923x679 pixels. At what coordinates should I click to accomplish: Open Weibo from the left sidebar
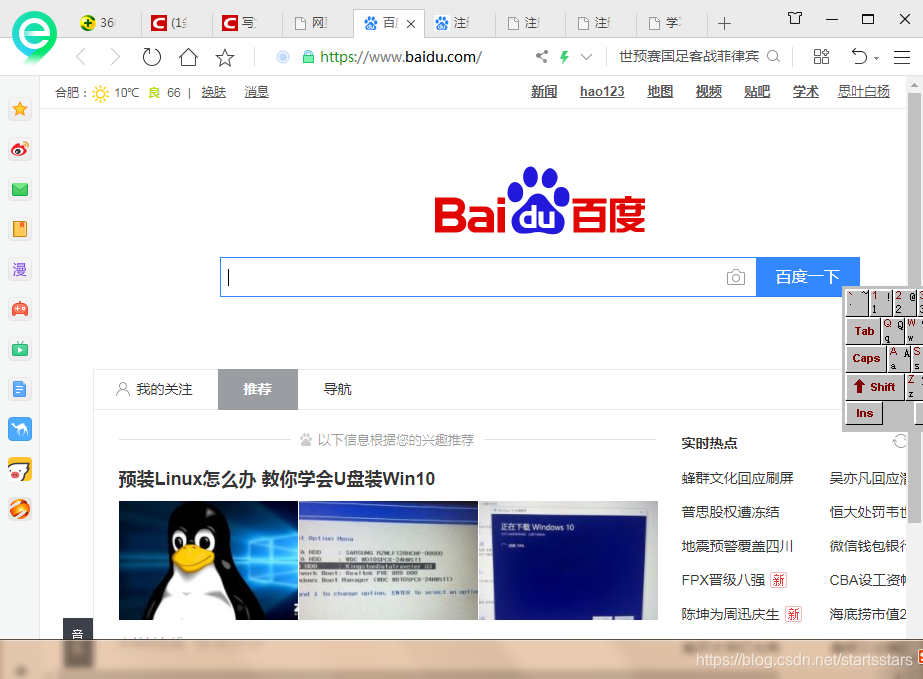tap(20, 147)
